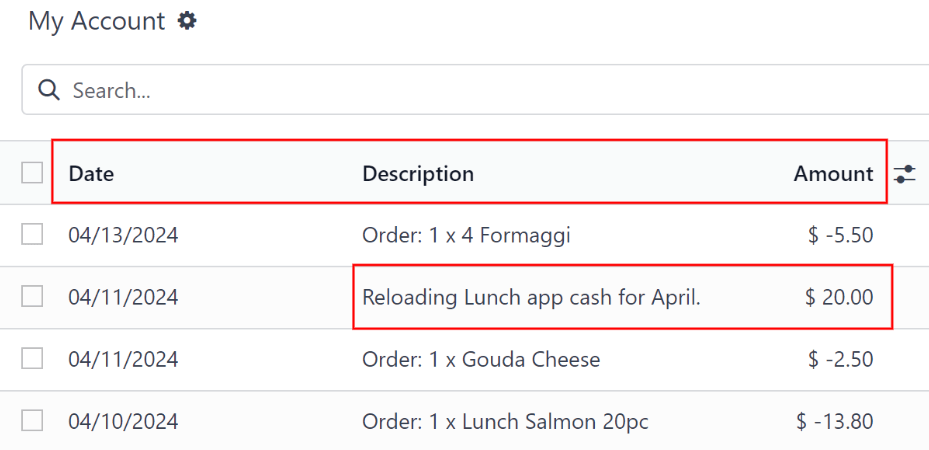This screenshot has width=929, height=450.
Task: Click the search magnifier icon
Action: (48, 90)
